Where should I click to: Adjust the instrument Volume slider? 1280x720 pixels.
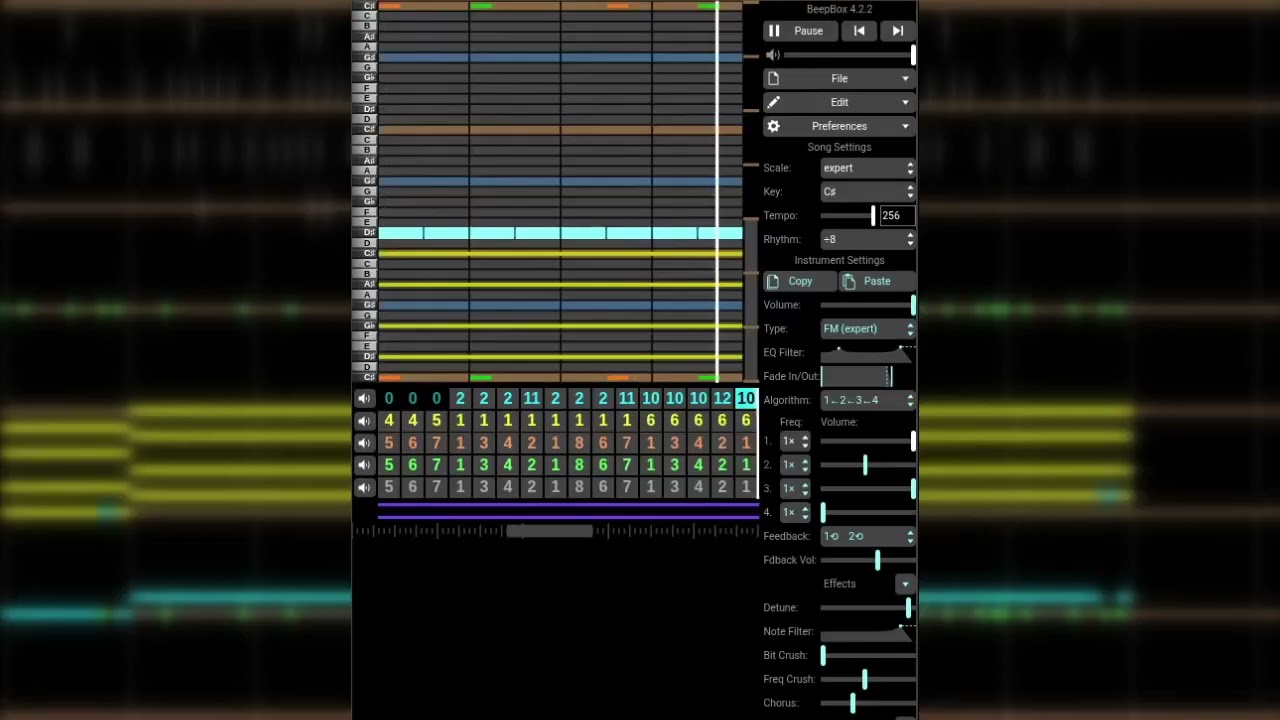(x=868, y=305)
